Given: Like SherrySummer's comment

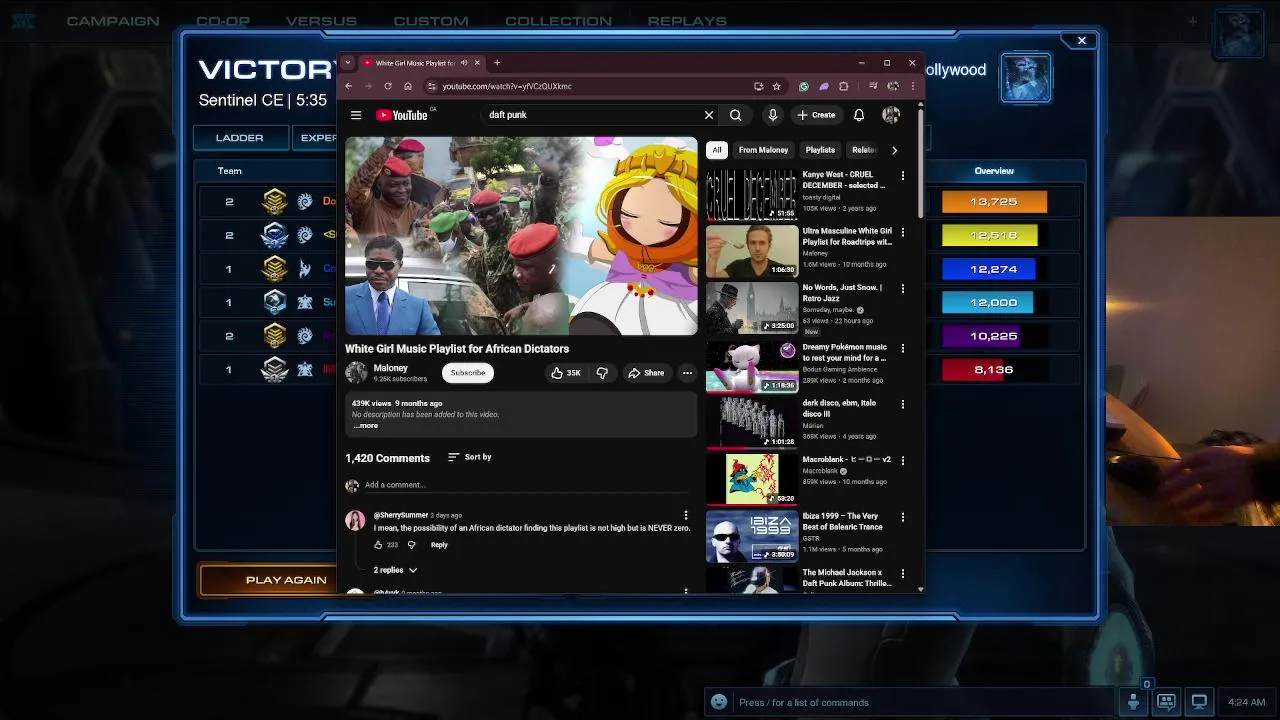Looking at the screenshot, I should (x=378, y=545).
